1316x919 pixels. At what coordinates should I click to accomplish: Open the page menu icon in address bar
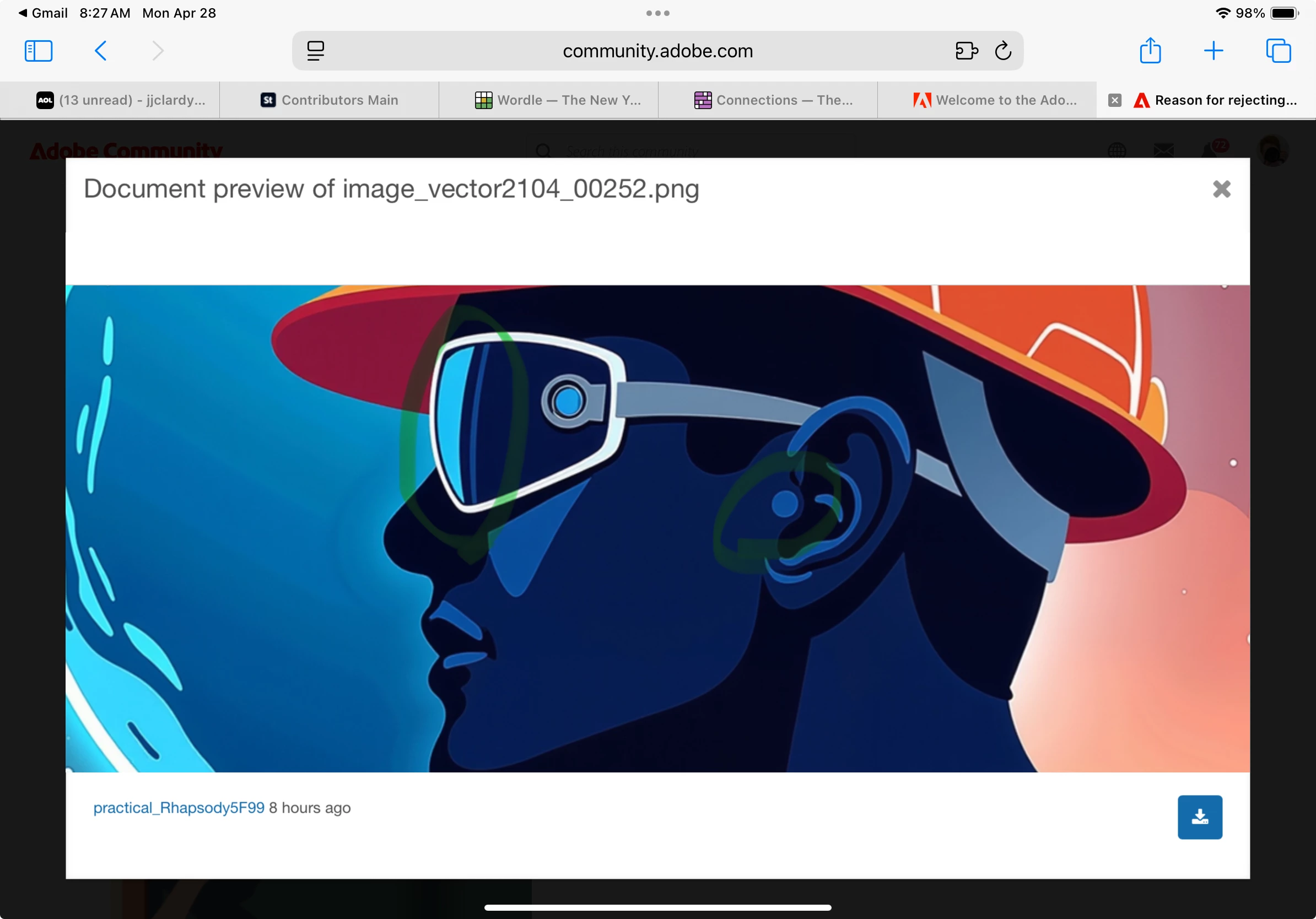(x=315, y=51)
